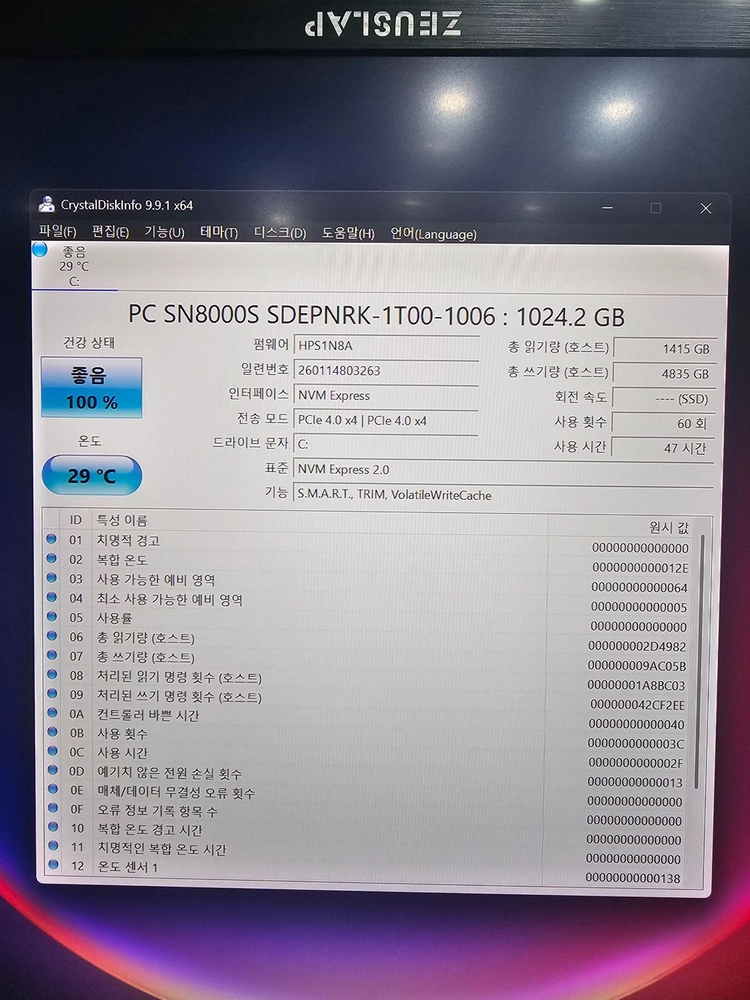Click the status dot for row 09 처리된 쓰기 명령 횟수
The height and width of the screenshot is (1000, 750).
(52, 693)
